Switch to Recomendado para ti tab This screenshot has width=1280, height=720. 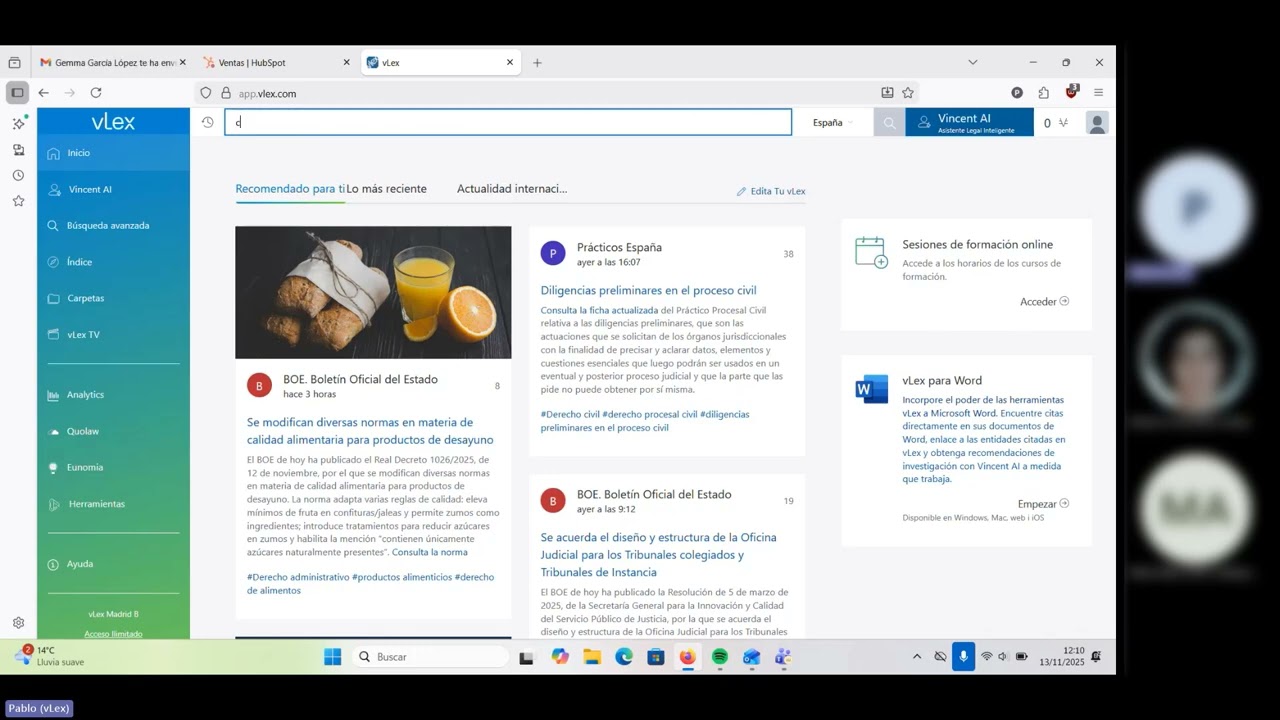[290, 189]
